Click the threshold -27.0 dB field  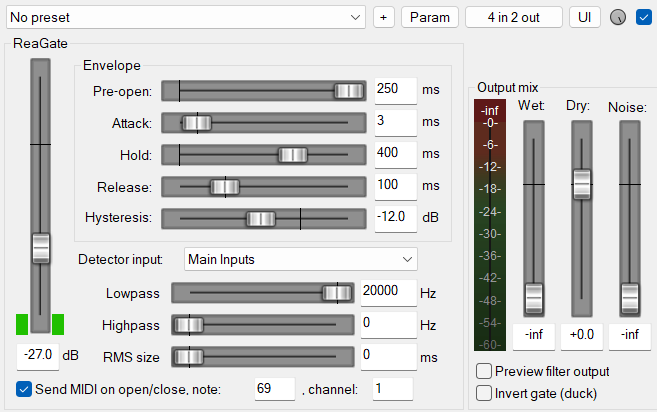[38, 355]
